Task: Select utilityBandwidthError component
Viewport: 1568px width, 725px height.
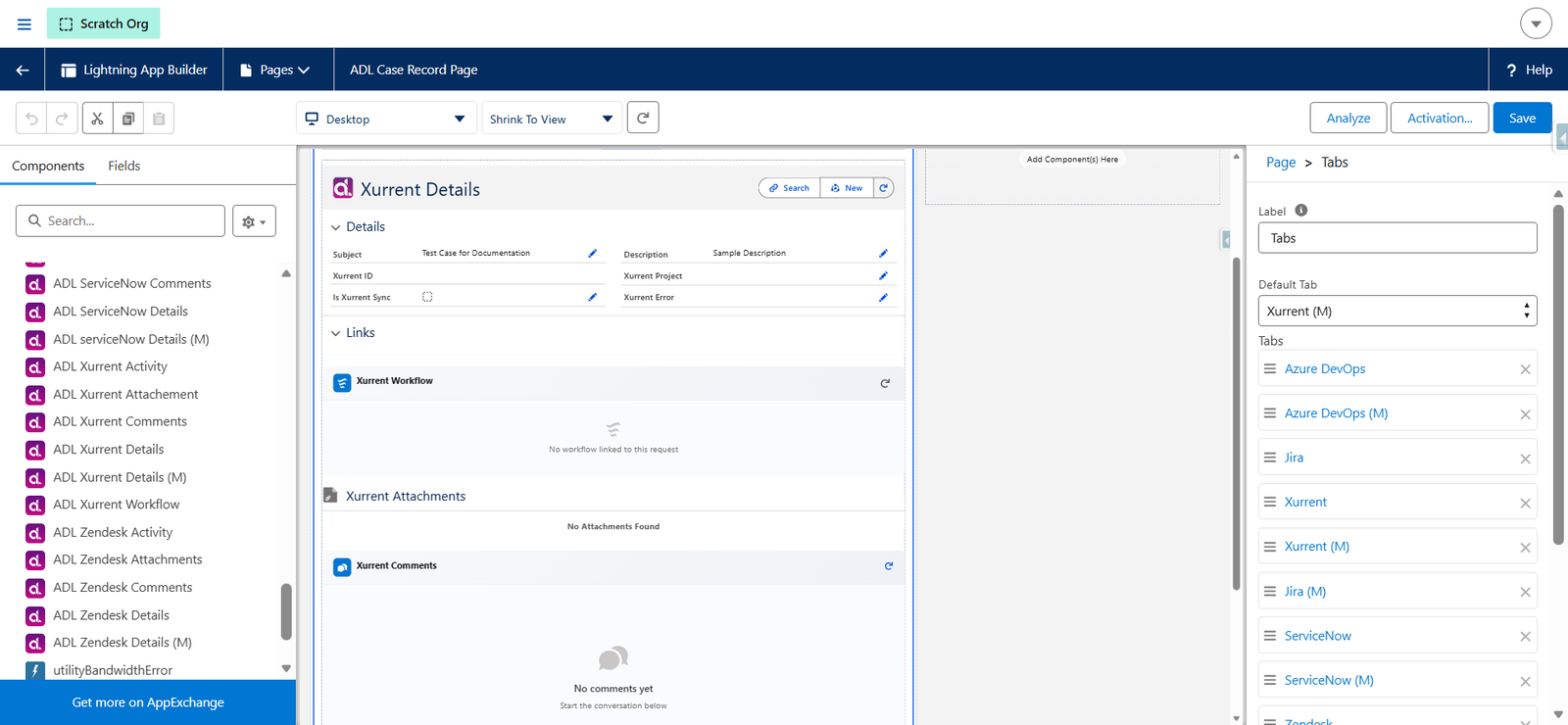Action: tap(113, 671)
